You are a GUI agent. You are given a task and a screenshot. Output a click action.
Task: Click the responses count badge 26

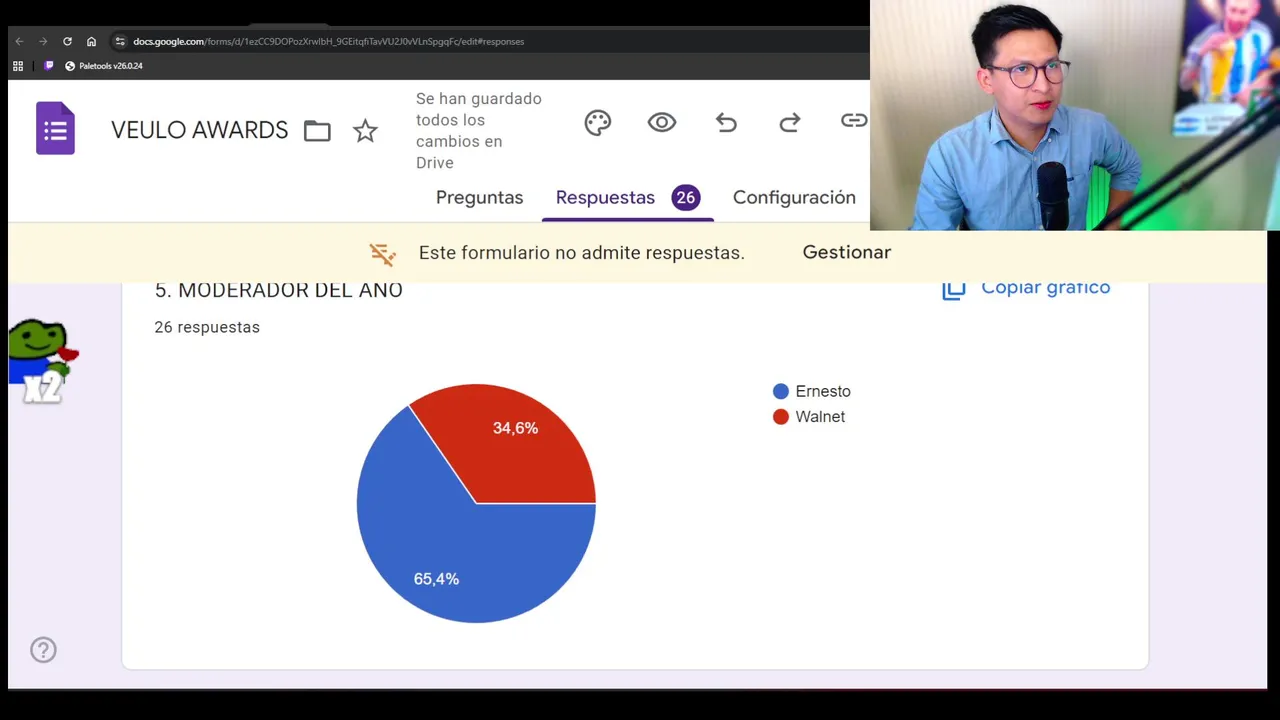[x=685, y=198]
